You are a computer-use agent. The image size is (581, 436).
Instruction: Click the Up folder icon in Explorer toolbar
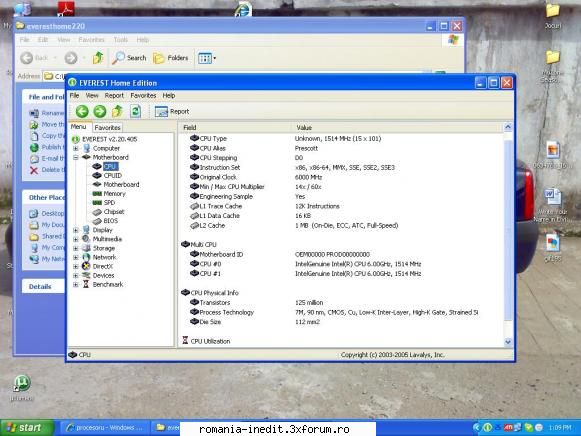pyautogui.click(x=98, y=58)
